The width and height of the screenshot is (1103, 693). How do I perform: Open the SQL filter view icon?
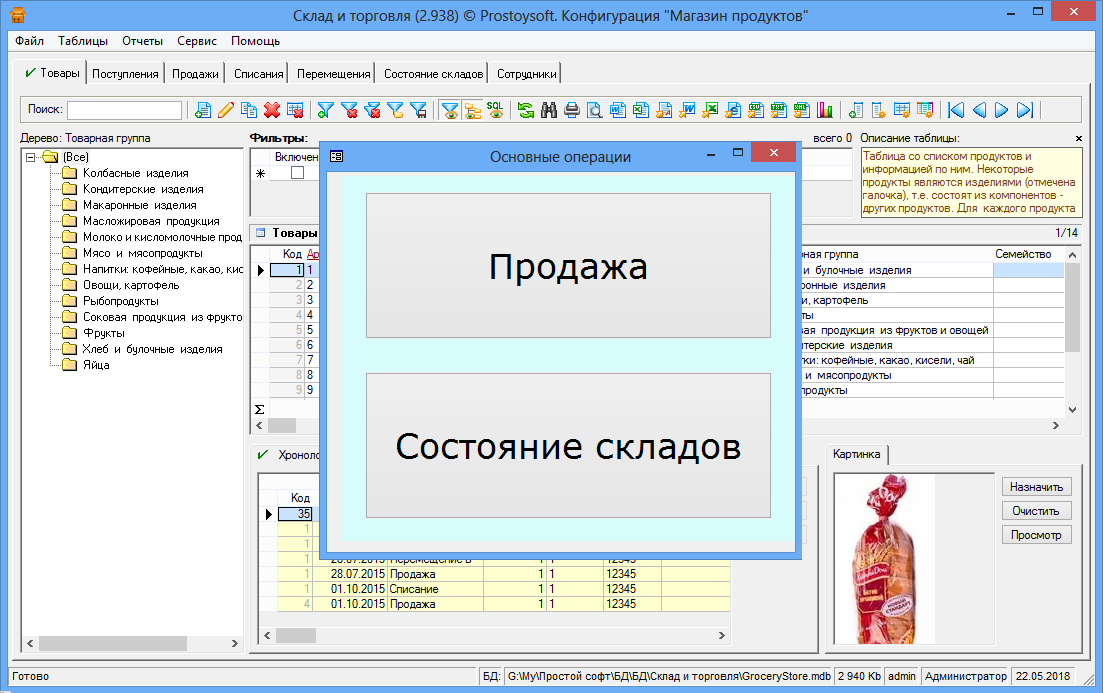click(x=496, y=110)
